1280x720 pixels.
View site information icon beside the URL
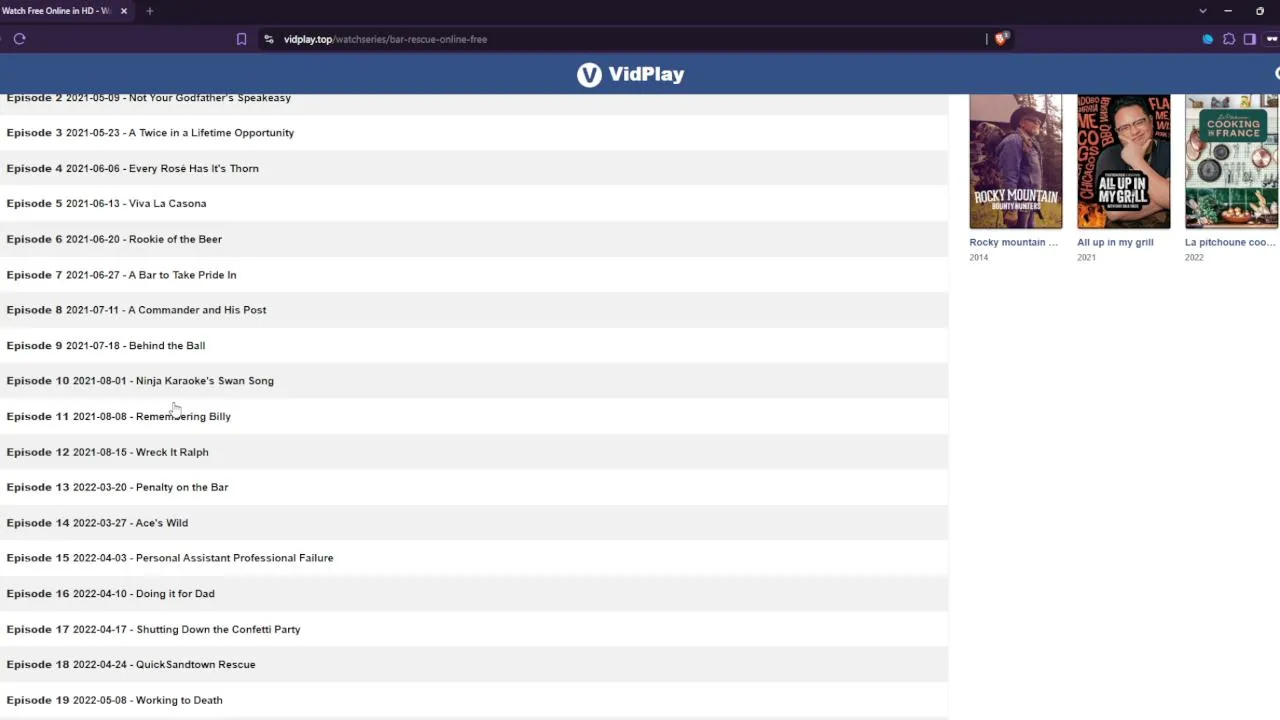[x=268, y=39]
